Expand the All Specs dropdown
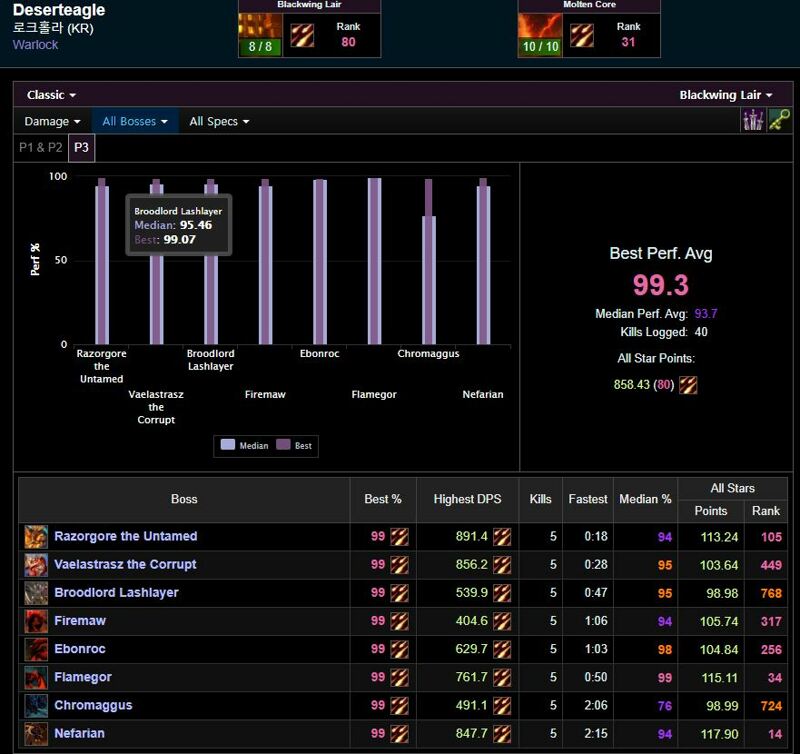The height and width of the screenshot is (754, 800). click(219, 121)
